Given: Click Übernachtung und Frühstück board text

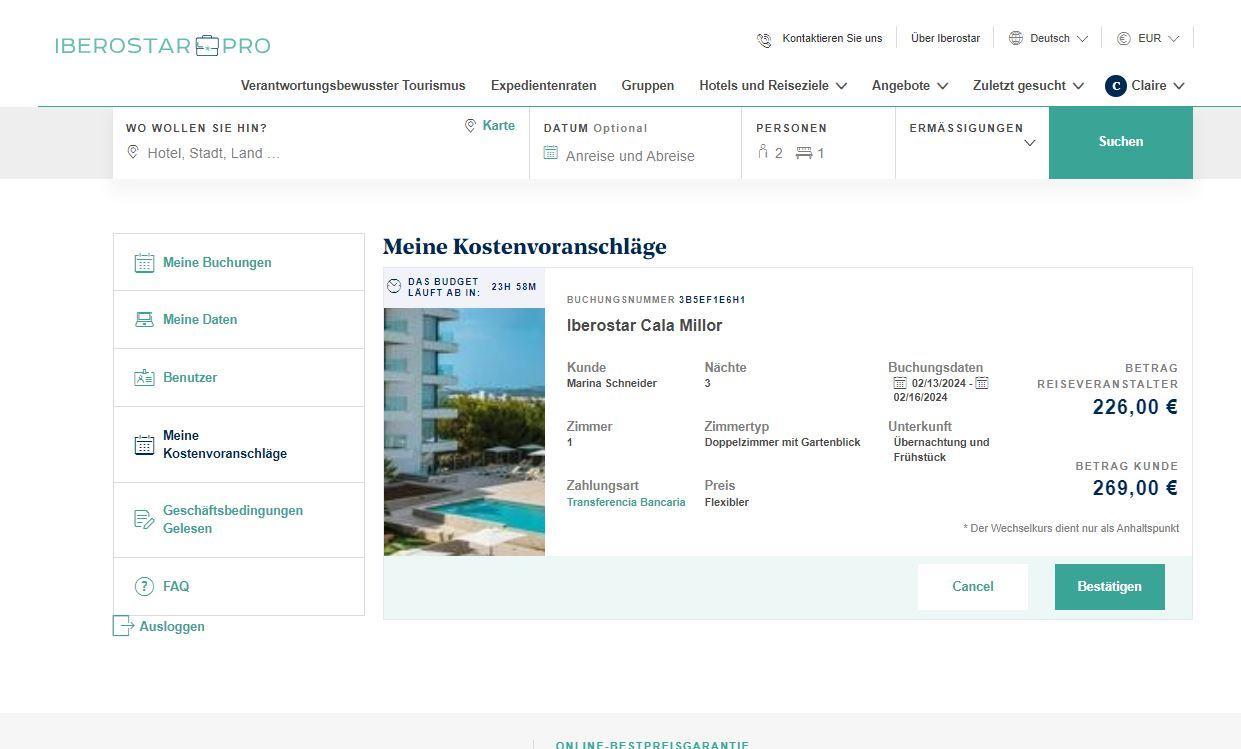Looking at the screenshot, I should [x=941, y=450].
